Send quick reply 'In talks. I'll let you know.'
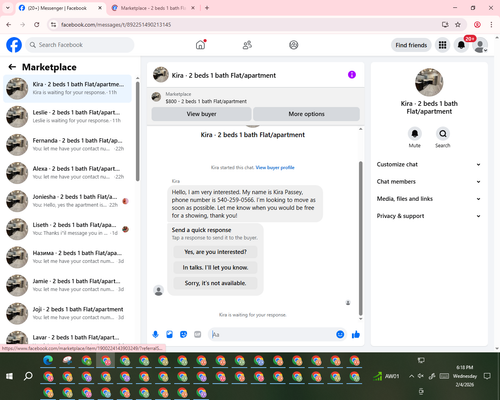 click(215, 267)
